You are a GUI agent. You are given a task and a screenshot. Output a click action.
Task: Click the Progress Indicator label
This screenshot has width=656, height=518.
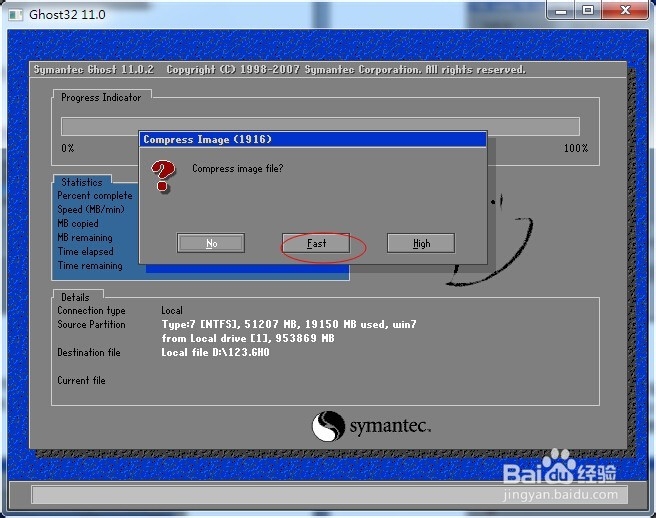coord(101,97)
